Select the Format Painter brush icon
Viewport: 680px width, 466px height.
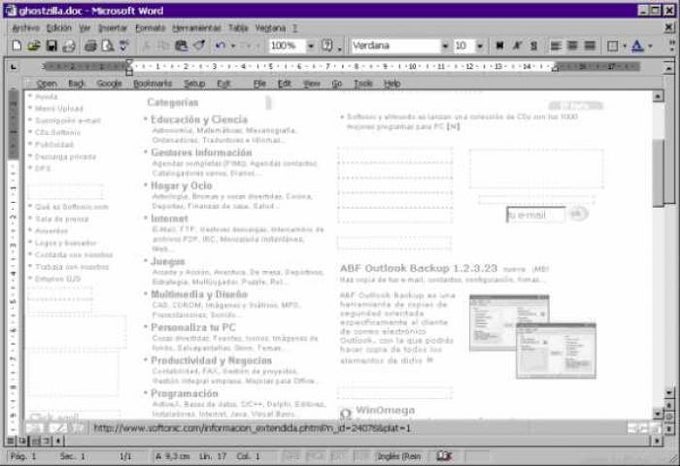tap(199, 46)
